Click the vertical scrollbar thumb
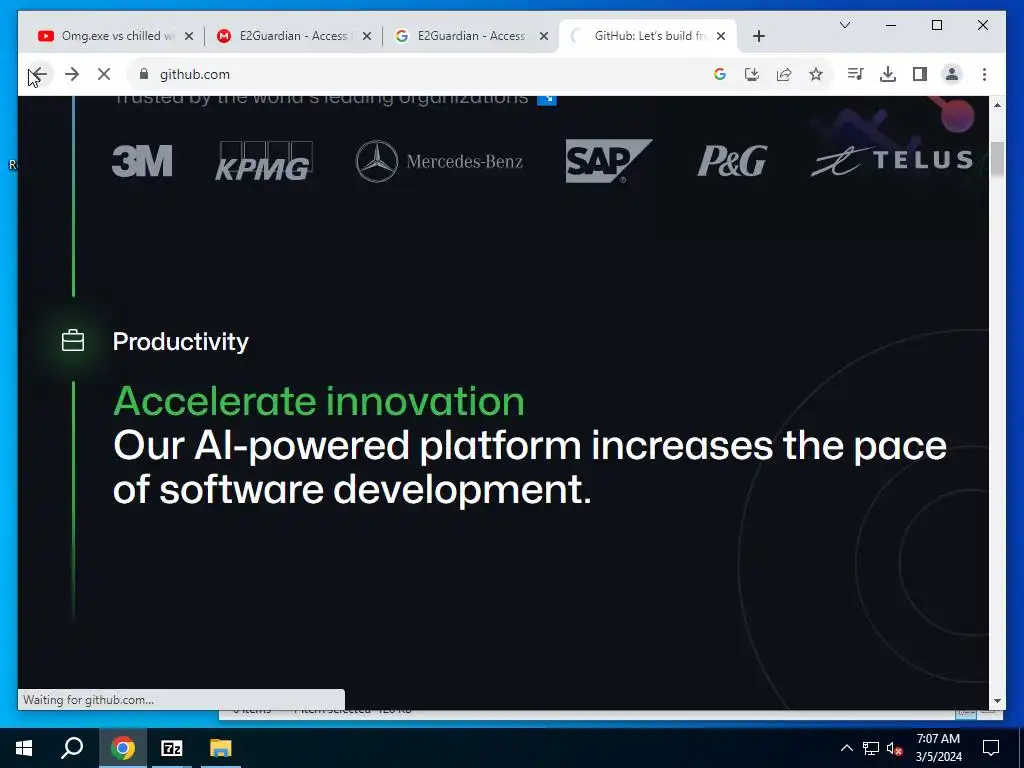This screenshot has height=768, width=1024. pyautogui.click(x=997, y=159)
